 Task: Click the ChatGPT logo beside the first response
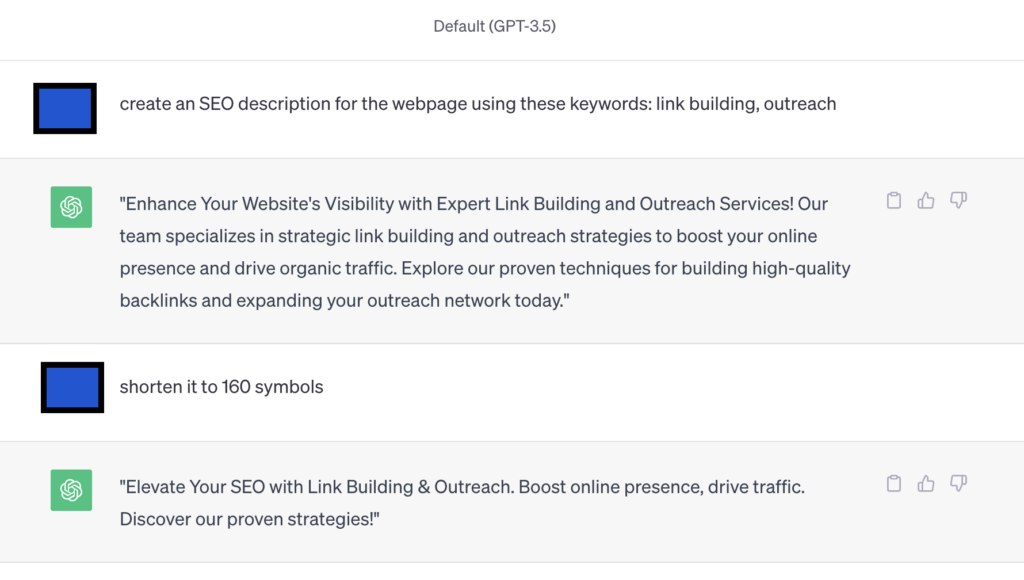[x=71, y=207]
